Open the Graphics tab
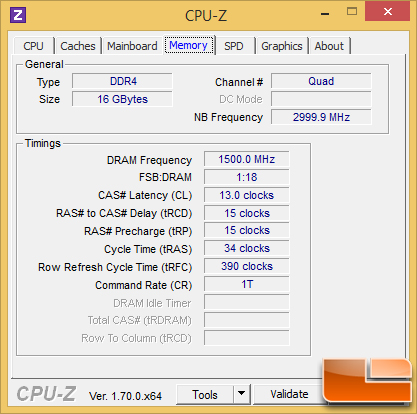Viewport: 417px width, 414px height. pos(282,46)
